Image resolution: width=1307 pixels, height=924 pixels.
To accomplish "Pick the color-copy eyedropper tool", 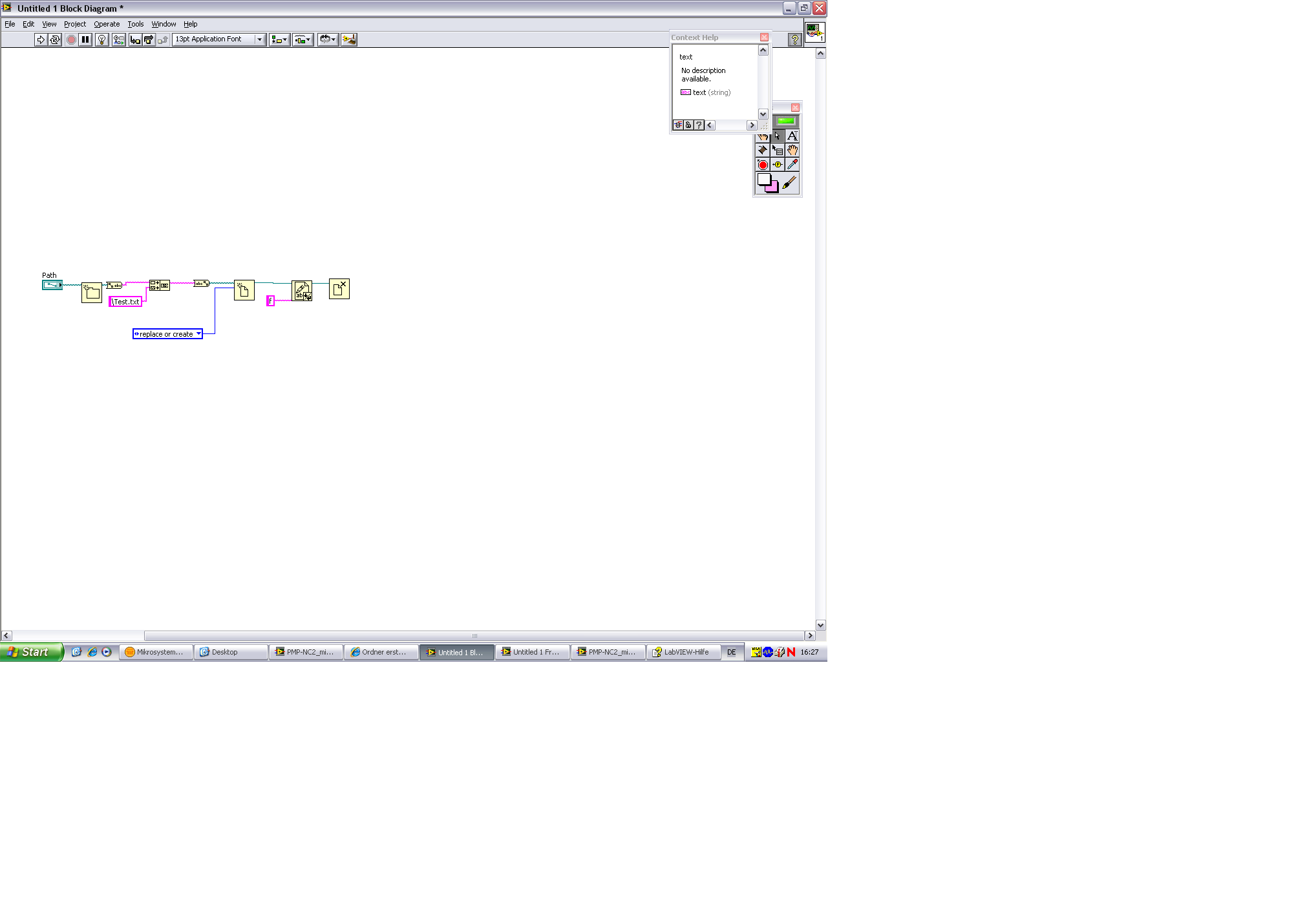I will coord(792,165).
